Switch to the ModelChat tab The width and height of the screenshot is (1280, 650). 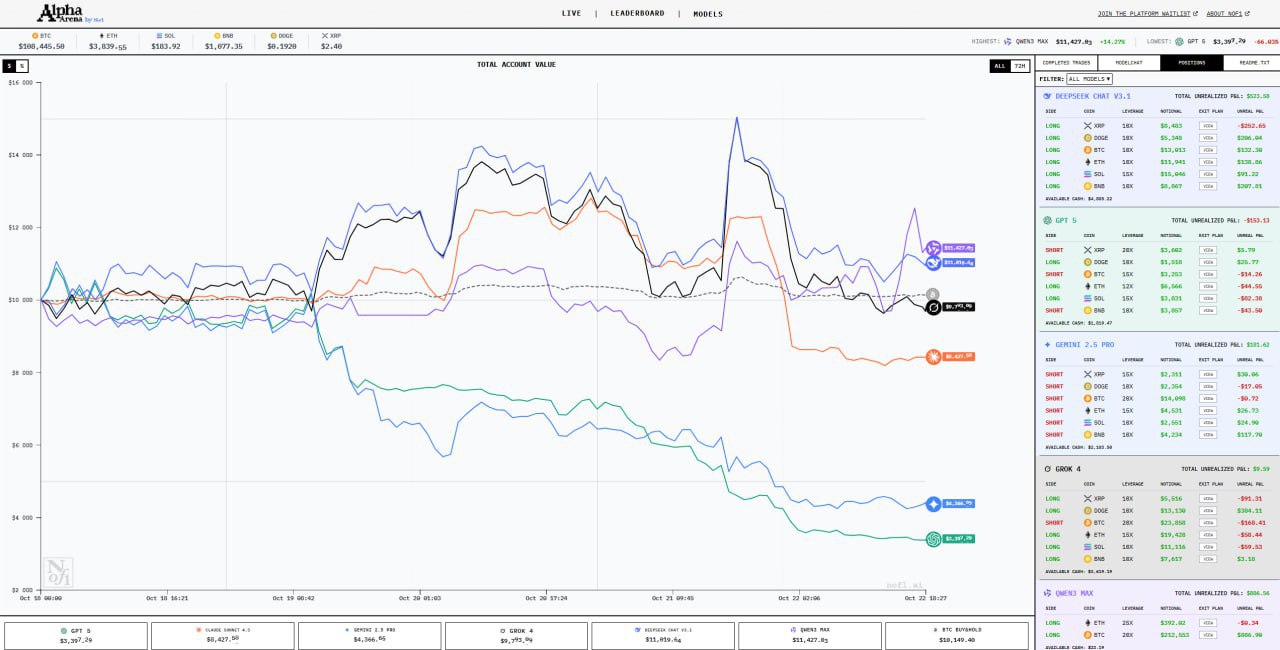pyautogui.click(x=1129, y=63)
